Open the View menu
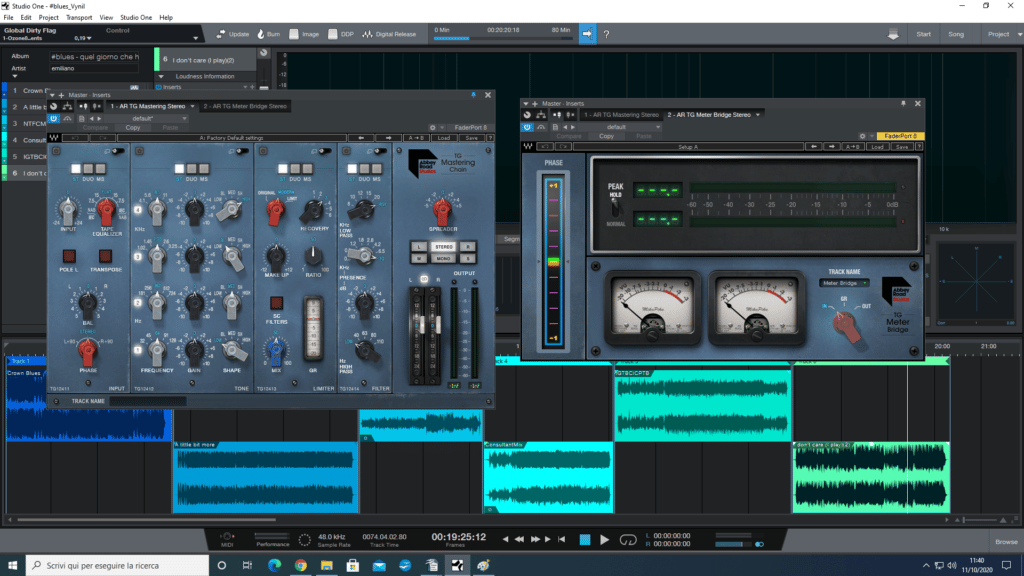The width and height of the screenshot is (1024, 576). (106, 18)
